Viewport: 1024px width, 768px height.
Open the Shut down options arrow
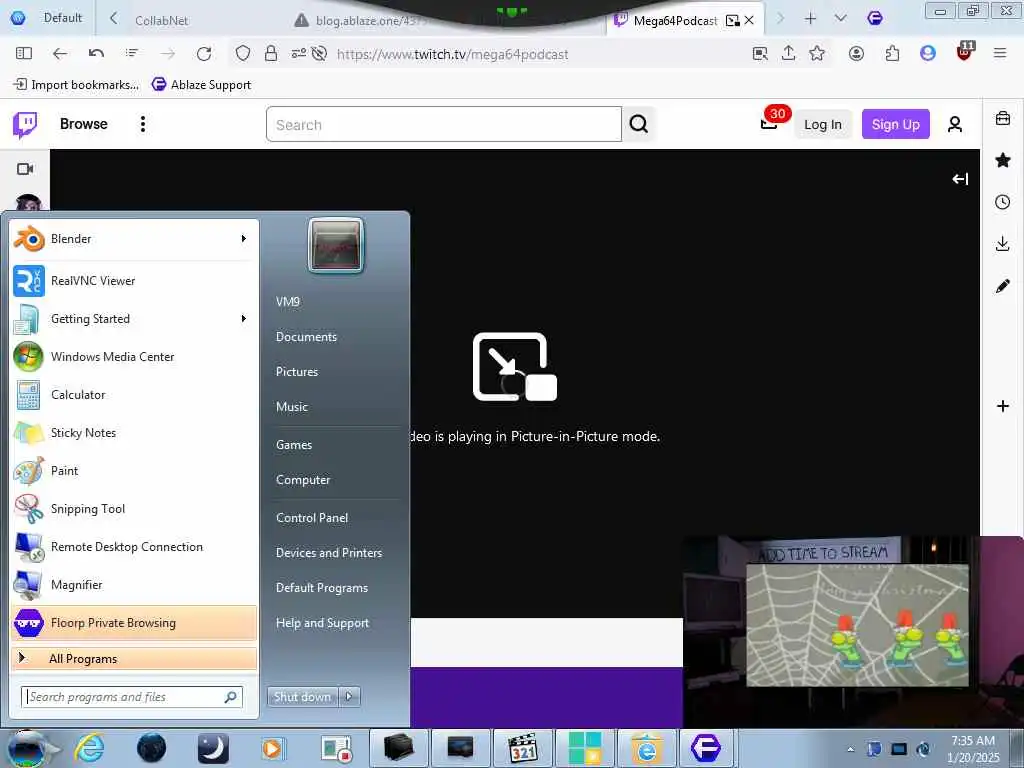(x=349, y=697)
